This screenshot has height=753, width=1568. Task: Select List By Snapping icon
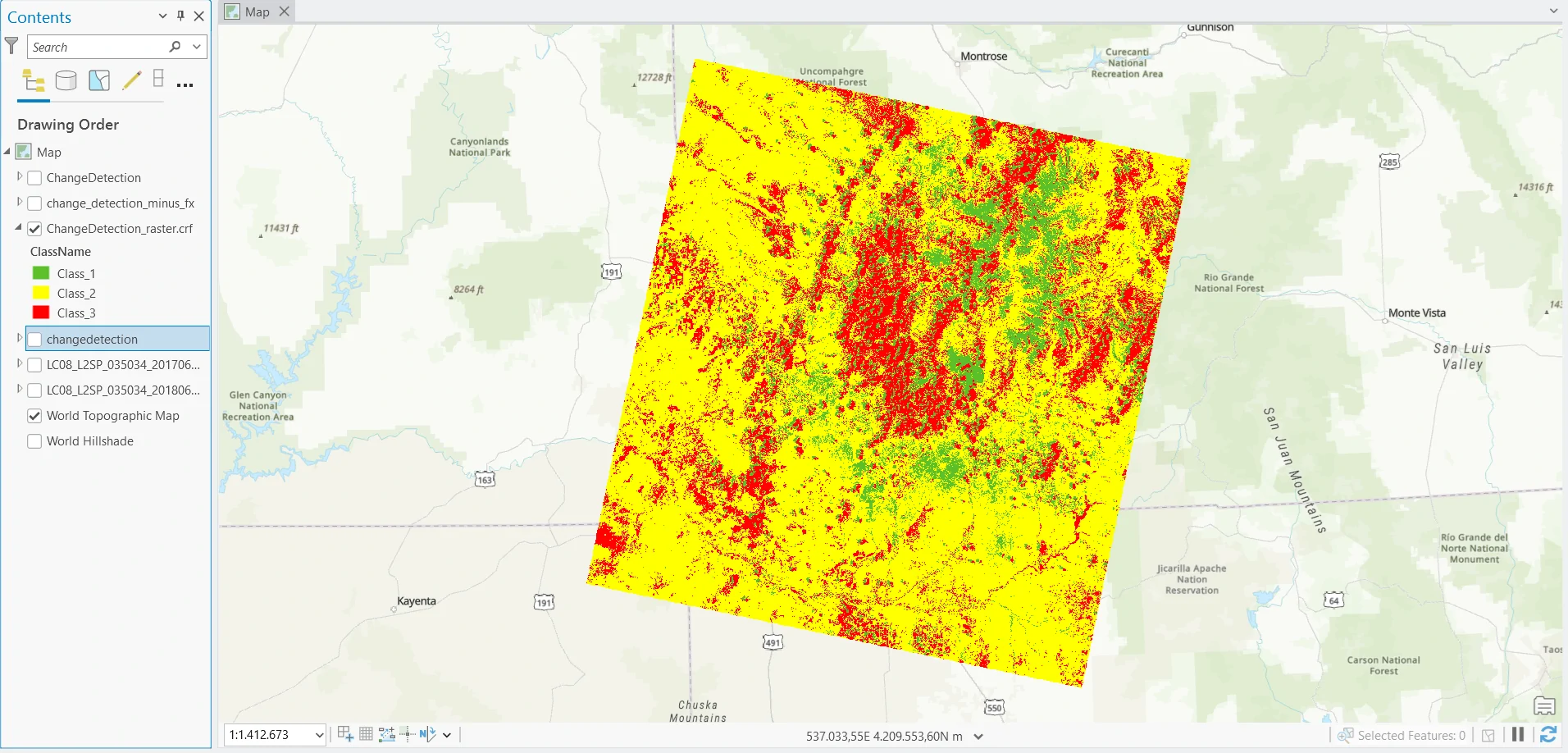(x=158, y=79)
